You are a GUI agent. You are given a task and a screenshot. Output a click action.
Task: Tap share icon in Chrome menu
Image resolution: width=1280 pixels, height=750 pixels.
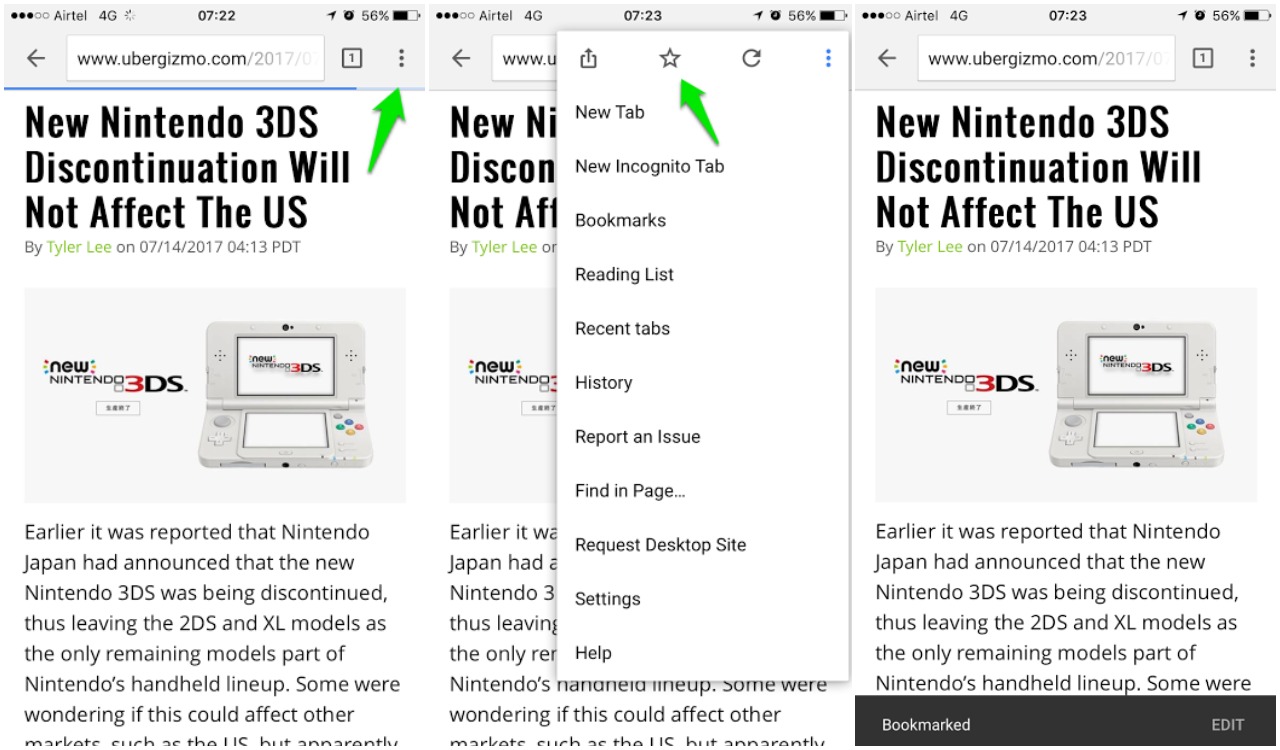point(589,59)
